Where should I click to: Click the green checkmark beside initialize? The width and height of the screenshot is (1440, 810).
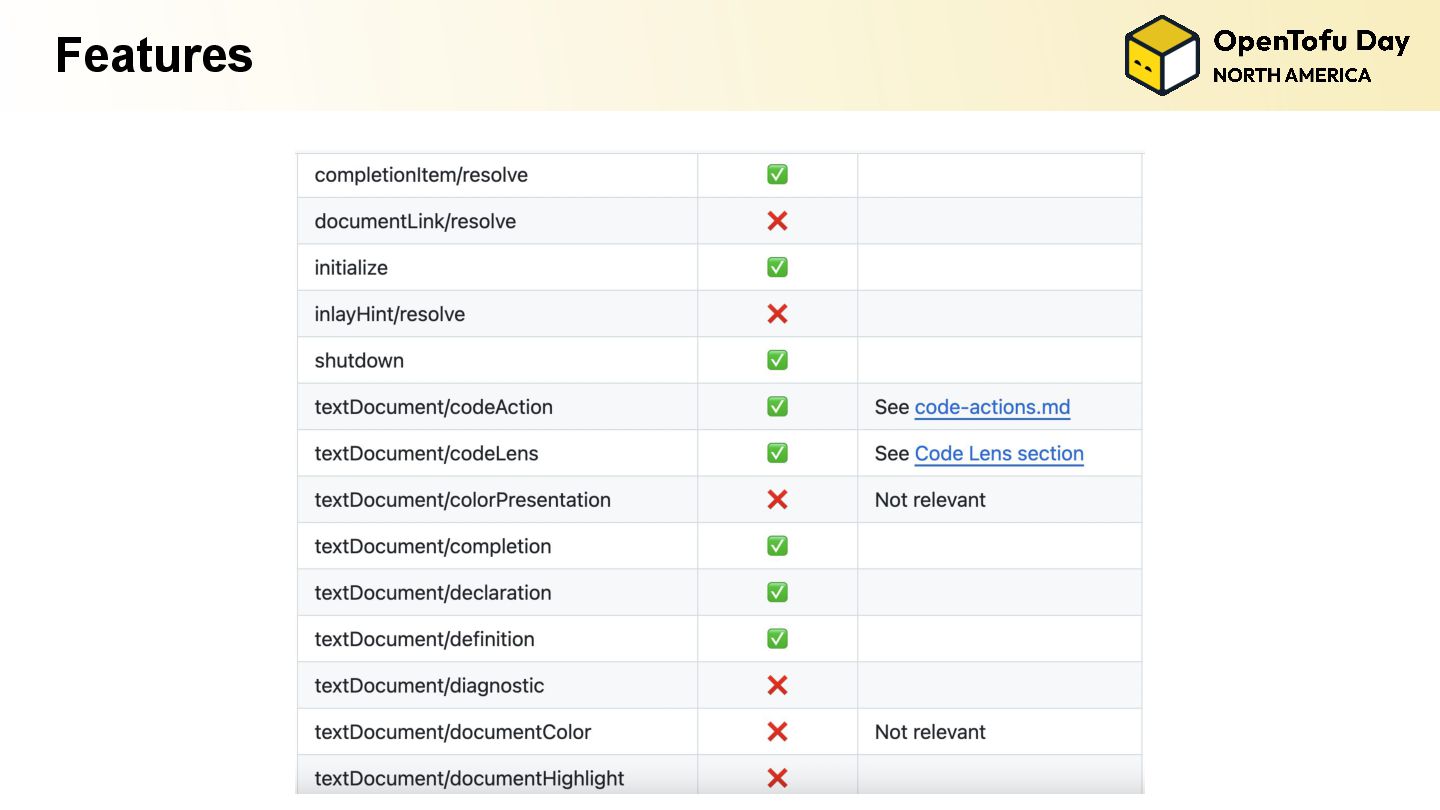[777, 268]
